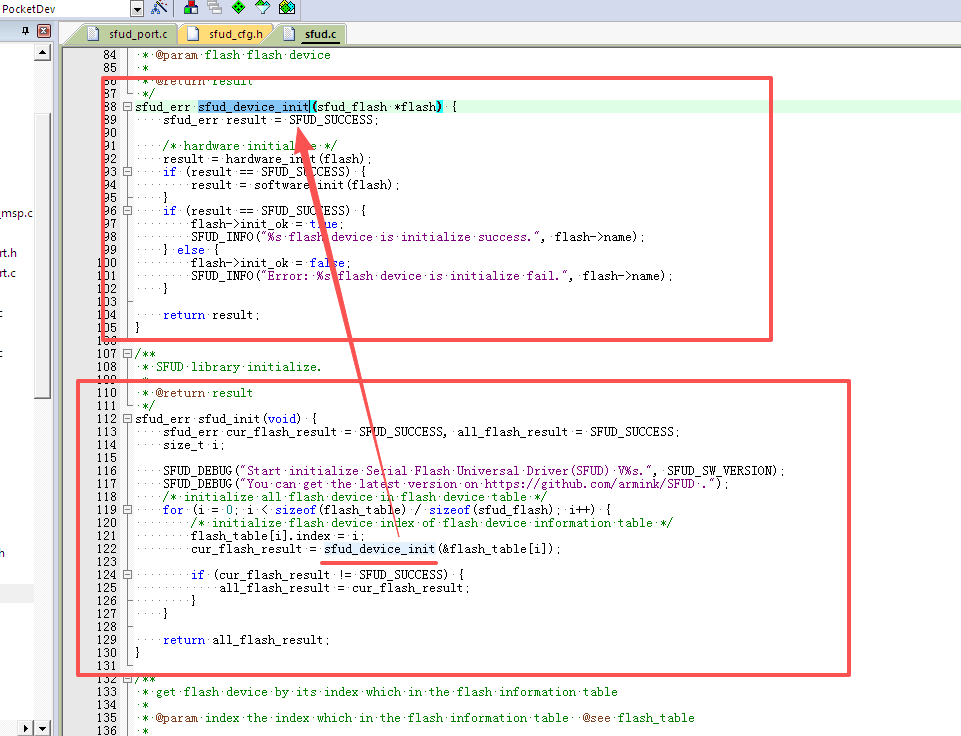The width and height of the screenshot is (961, 736).
Task: Switch to the sfud_port.c tab
Action: pyautogui.click(x=127, y=34)
